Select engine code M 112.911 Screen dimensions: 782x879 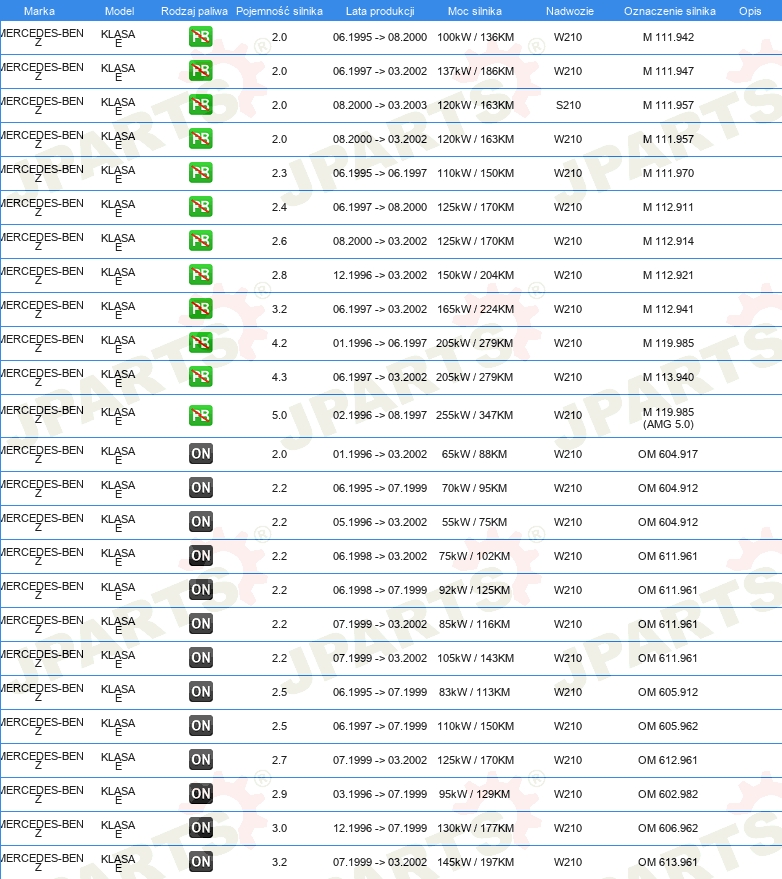coord(668,207)
